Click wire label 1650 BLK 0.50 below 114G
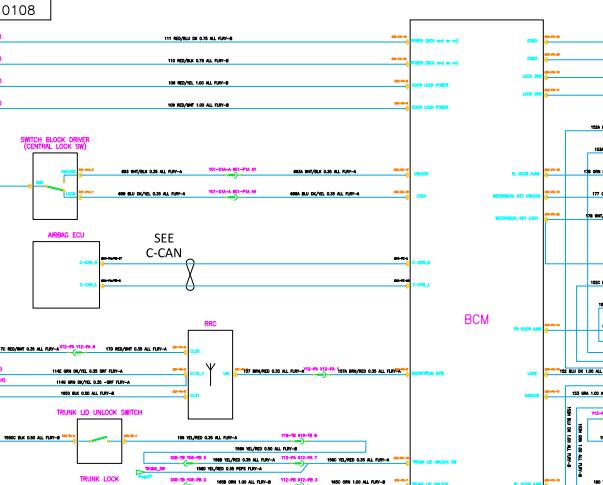This screenshot has width=603, height=485. pos(87,393)
